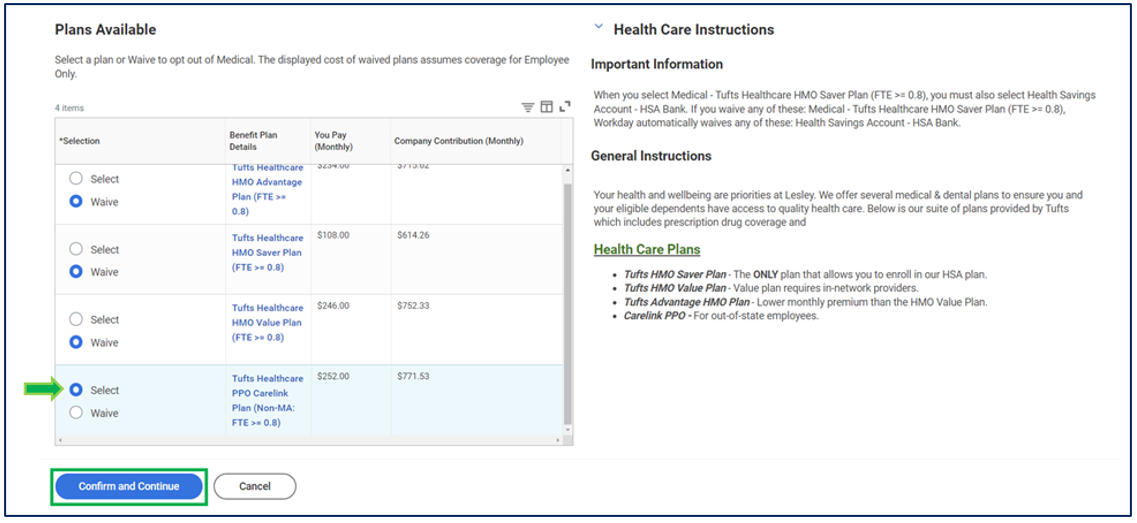This screenshot has height=523, width=1137.
Task: Click the You Pay (Monthly) column header
Action: (350, 141)
